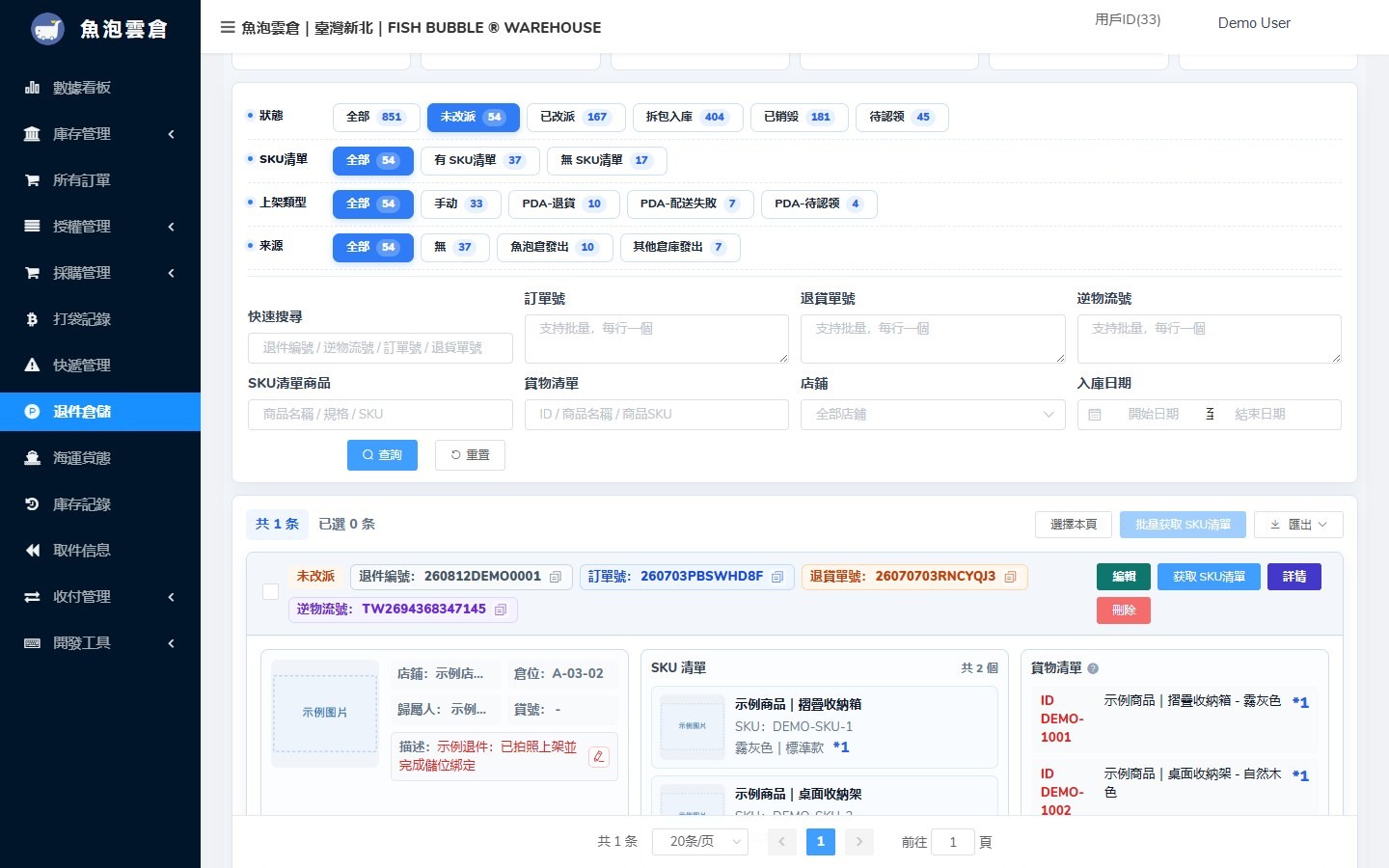Focus the 訂單號 textarea
Image resolution: width=1389 pixels, height=868 pixels.
657,339
